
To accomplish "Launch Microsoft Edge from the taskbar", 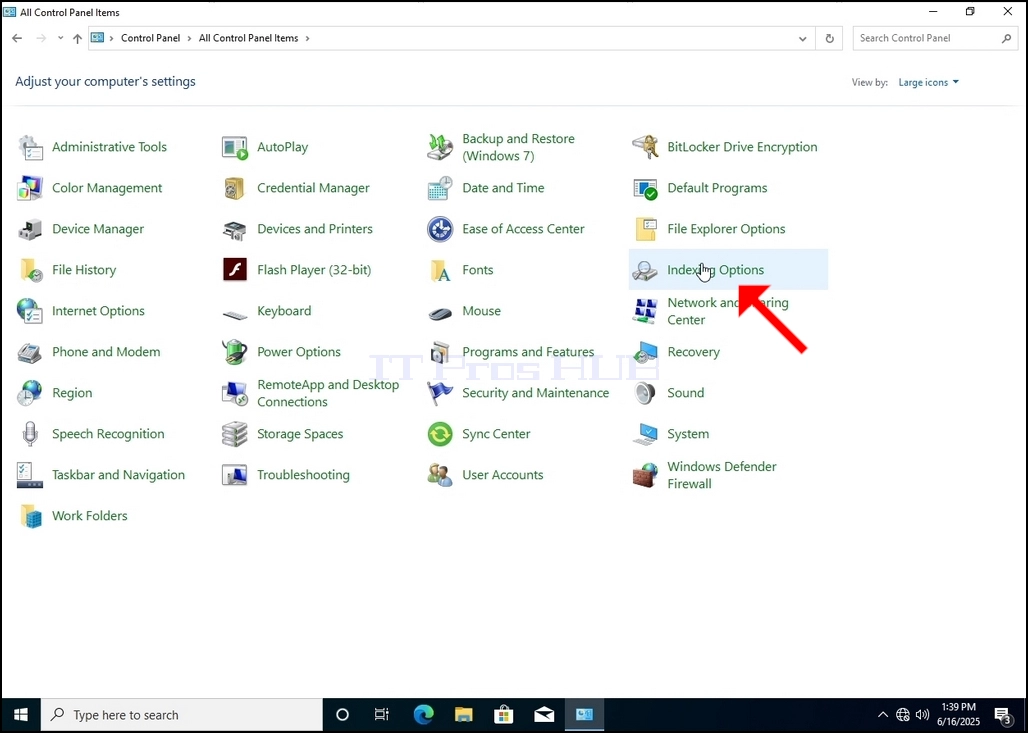I will pyautogui.click(x=423, y=715).
